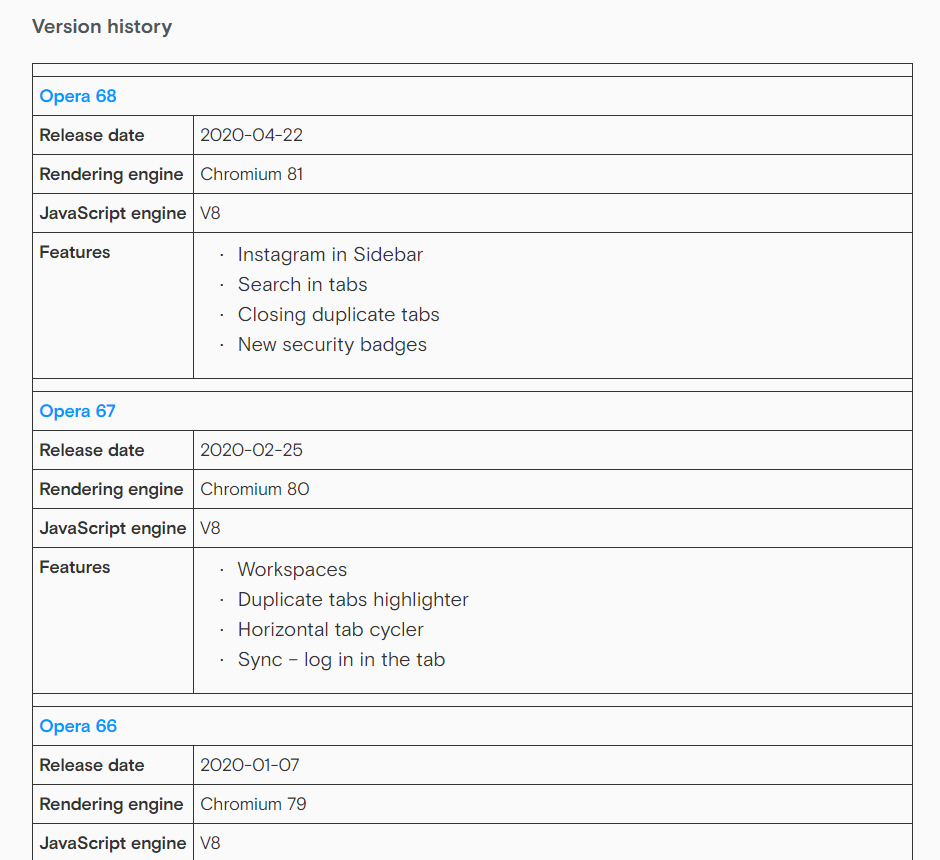940x860 pixels.
Task: Click V8 value under Opera 66
Action: click(210, 843)
